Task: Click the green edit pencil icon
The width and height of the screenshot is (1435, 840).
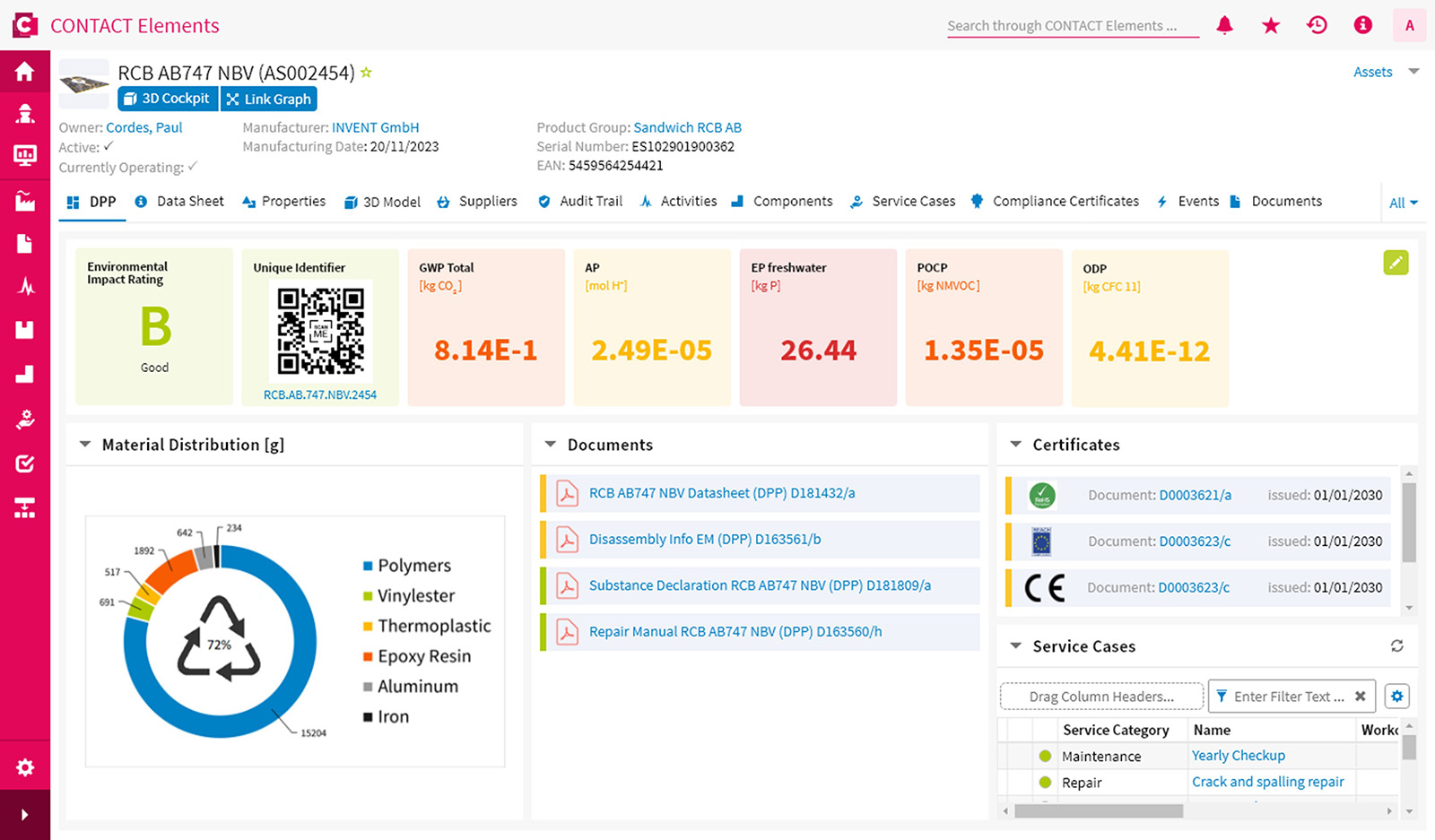Action: [x=1396, y=263]
